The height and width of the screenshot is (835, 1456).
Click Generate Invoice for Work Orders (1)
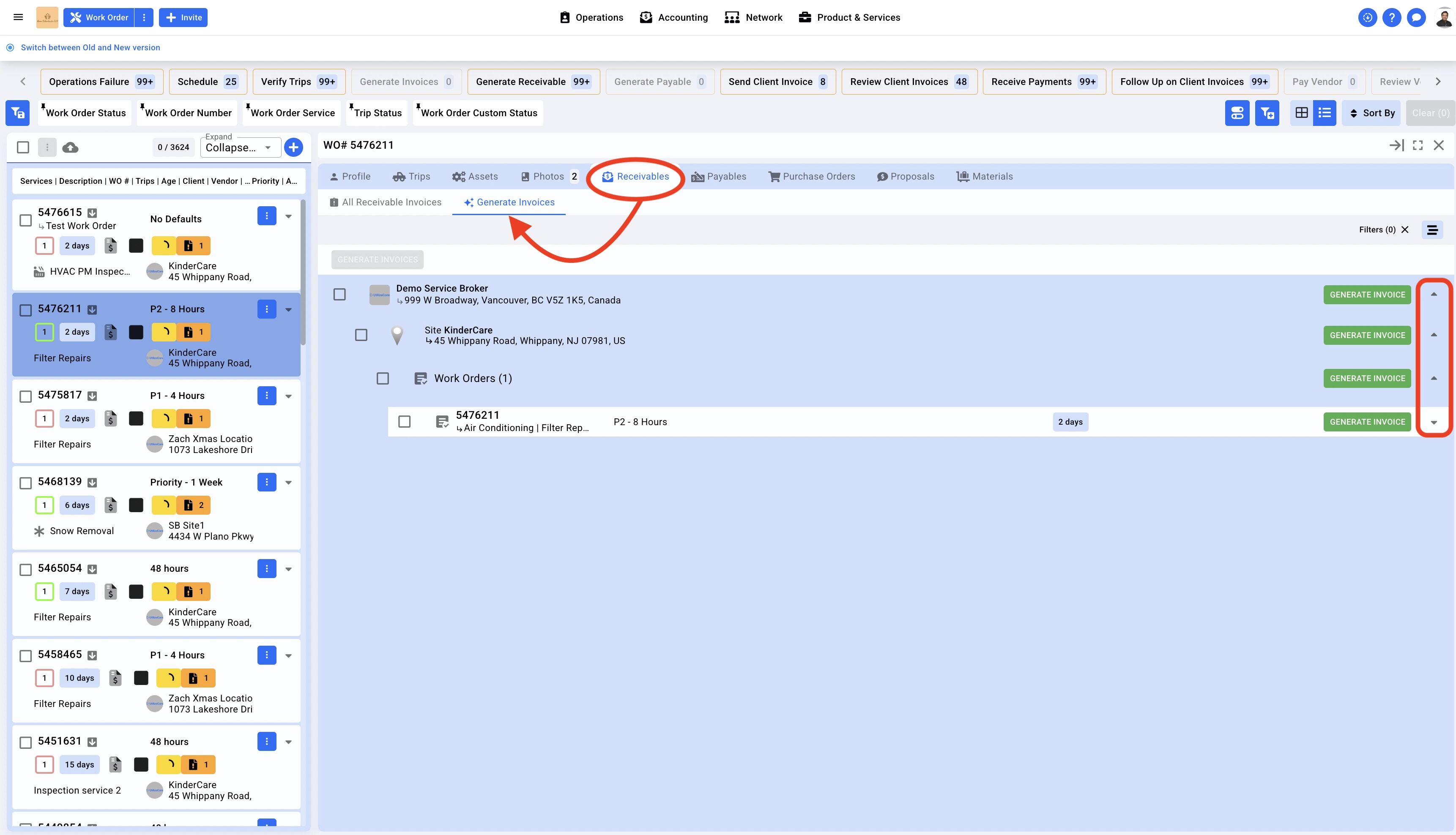1366,379
